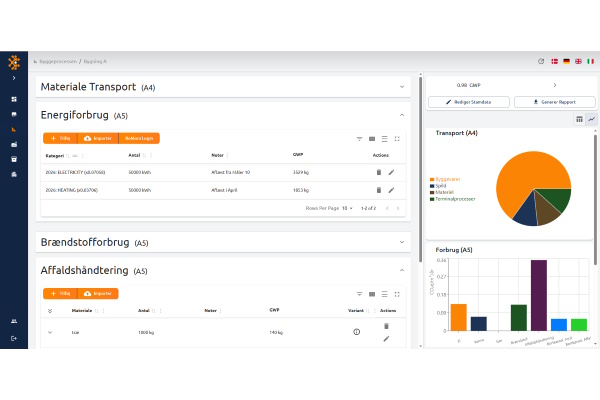Delete the Lize waste row

[x=386, y=325]
